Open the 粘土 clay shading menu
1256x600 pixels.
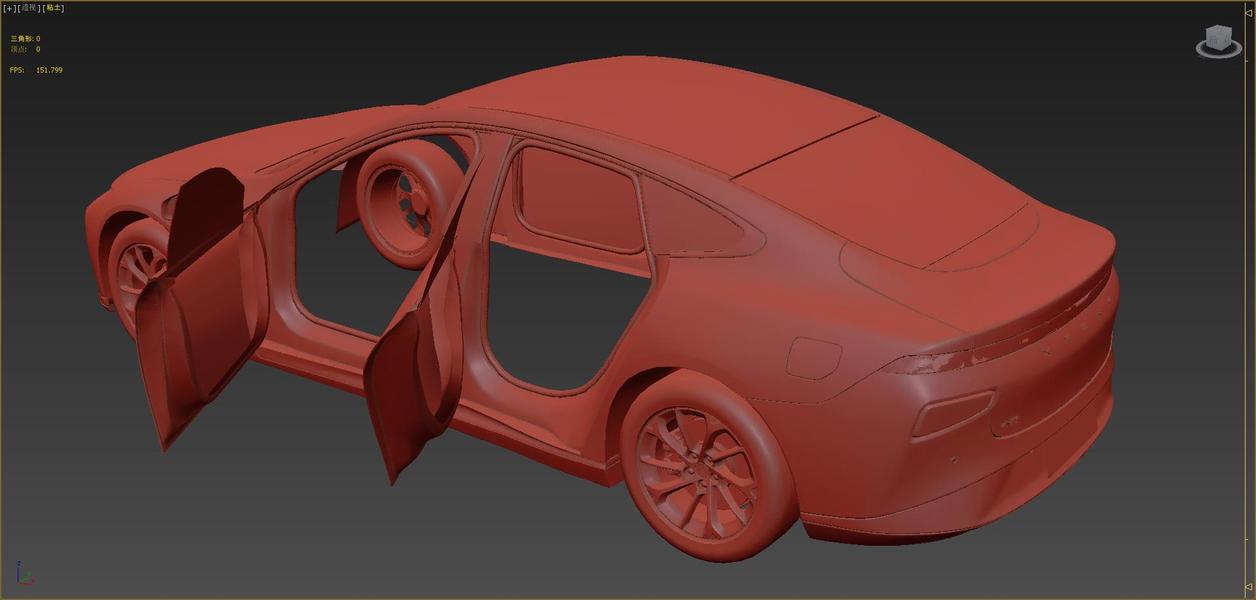pyautogui.click(x=53, y=8)
